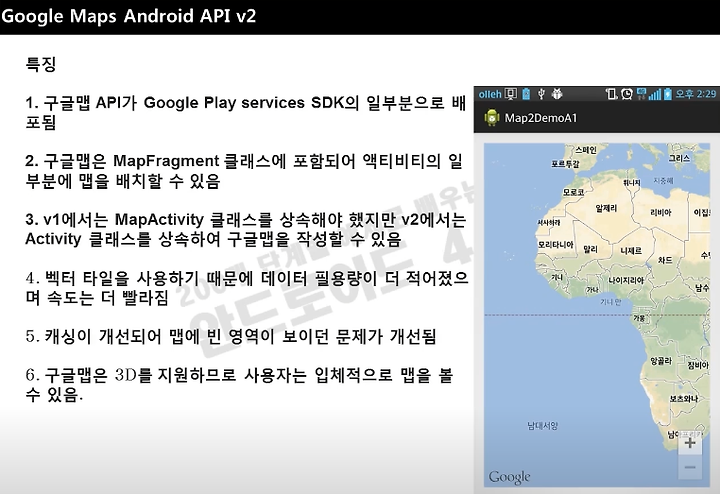The height and width of the screenshot is (494, 720).
Task: Click the word MapActivity in point 3
Action: [x=159, y=219]
